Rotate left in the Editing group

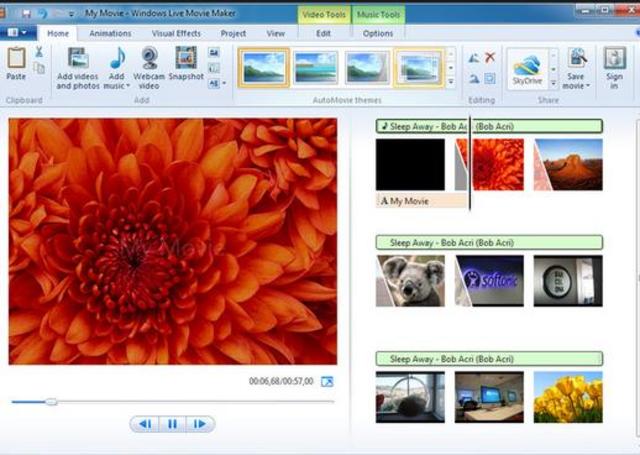(474, 58)
